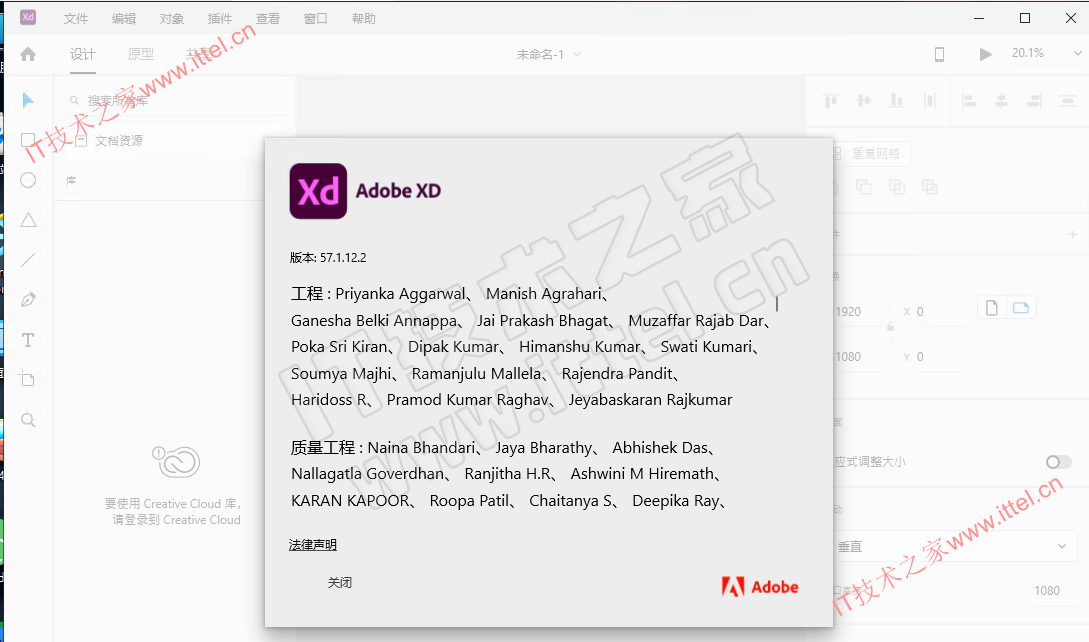The image size is (1089, 642).
Task: Switch to the 原型 tab
Action: pyautogui.click(x=140, y=54)
